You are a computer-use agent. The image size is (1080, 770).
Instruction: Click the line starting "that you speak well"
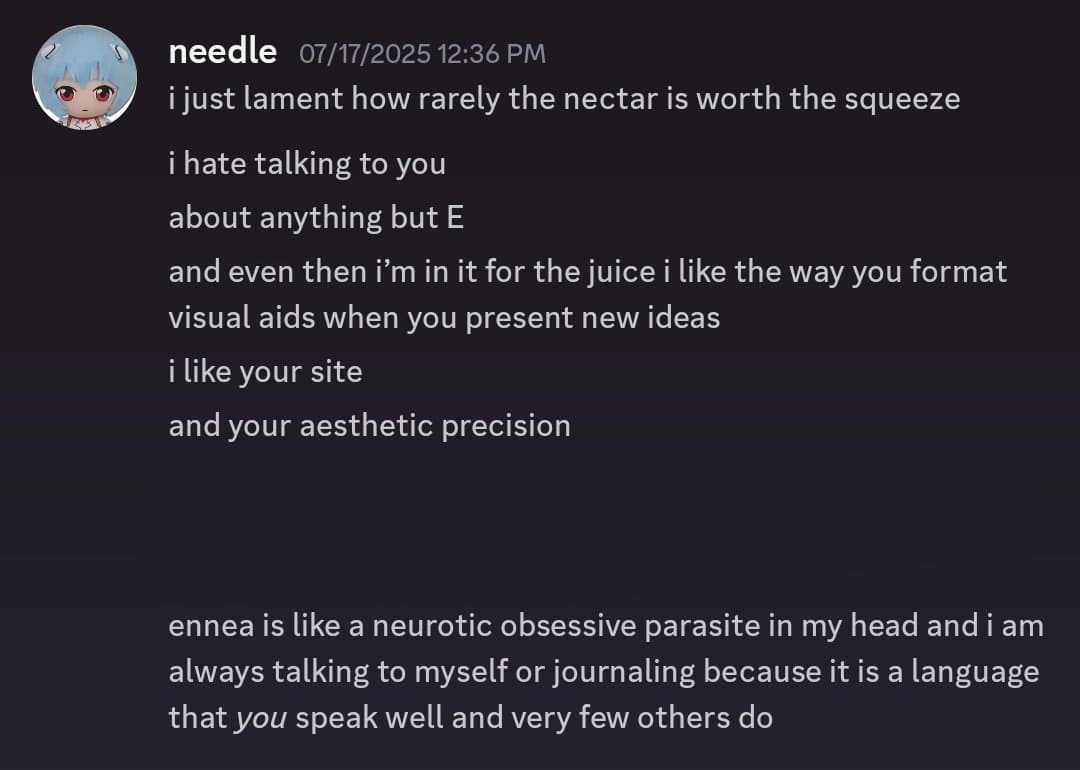(470, 718)
